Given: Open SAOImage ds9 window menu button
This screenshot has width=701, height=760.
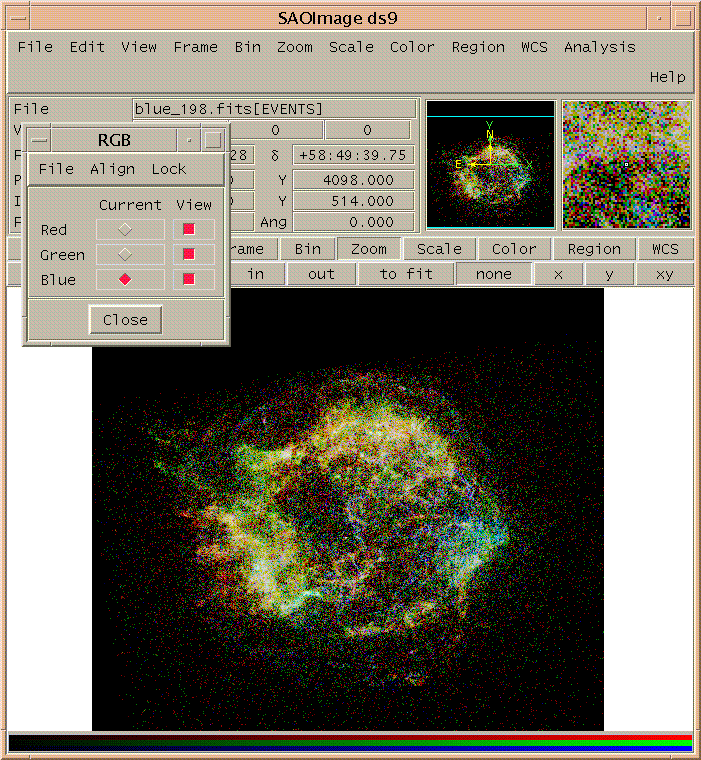Looking at the screenshot, I should click(18, 18).
